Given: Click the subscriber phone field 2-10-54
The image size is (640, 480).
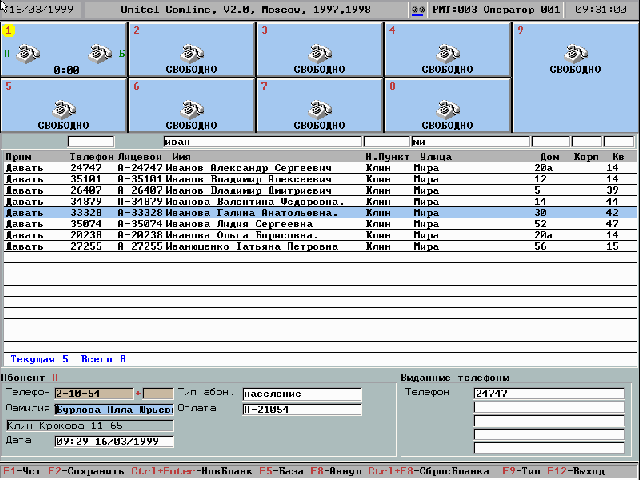Looking at the screenshot, I should [94, 393].
